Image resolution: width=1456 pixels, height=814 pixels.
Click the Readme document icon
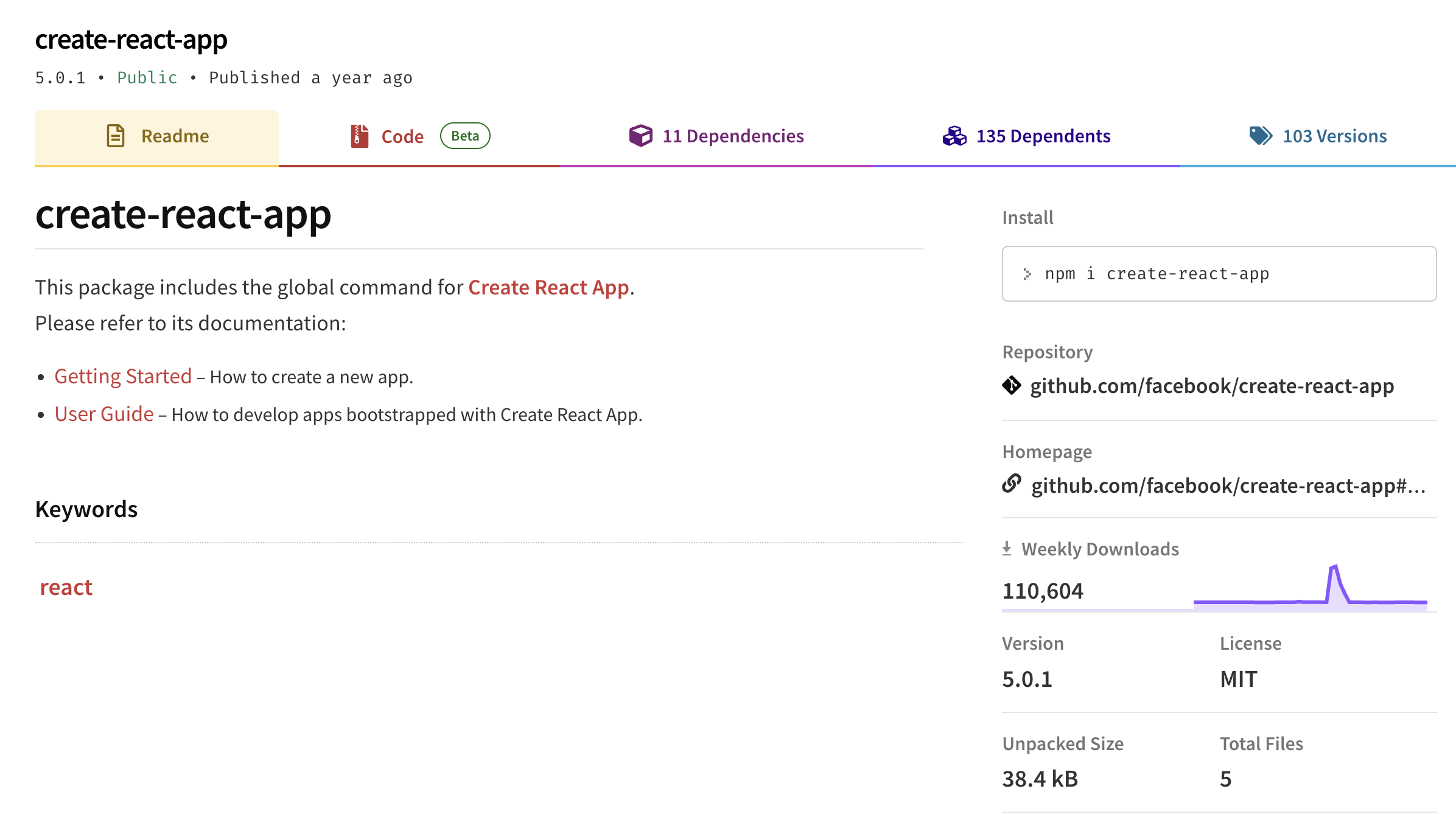pos(116,136)
